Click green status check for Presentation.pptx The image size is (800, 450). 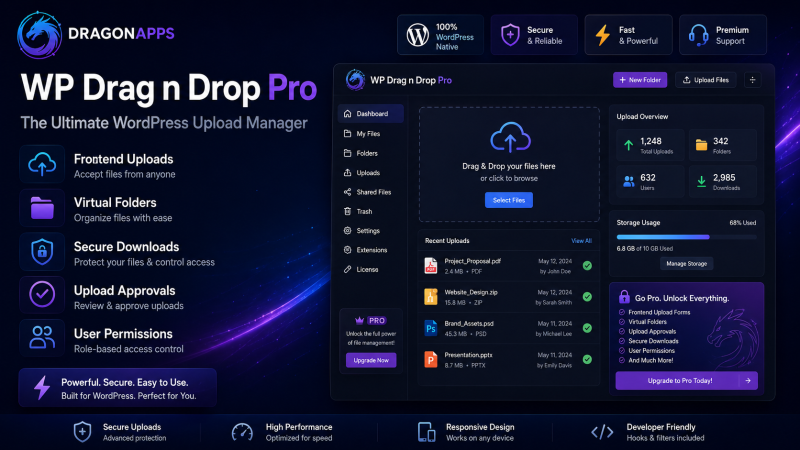pyautogui.click(x=587, y=360)
